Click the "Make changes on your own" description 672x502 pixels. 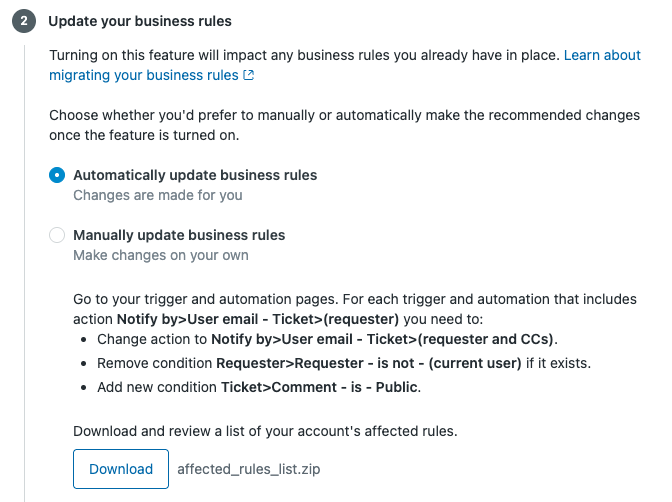(160, 255)
